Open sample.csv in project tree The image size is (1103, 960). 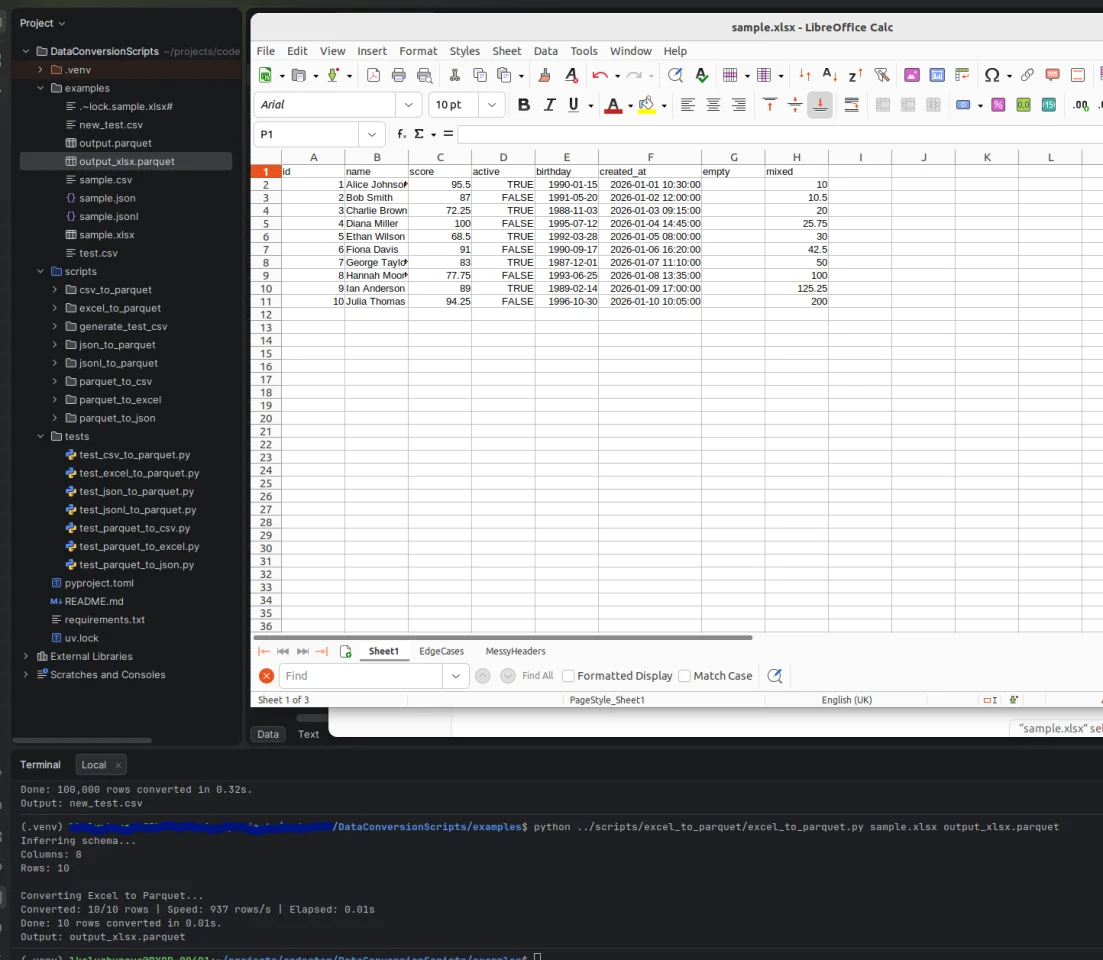click(x=106, y=180)
